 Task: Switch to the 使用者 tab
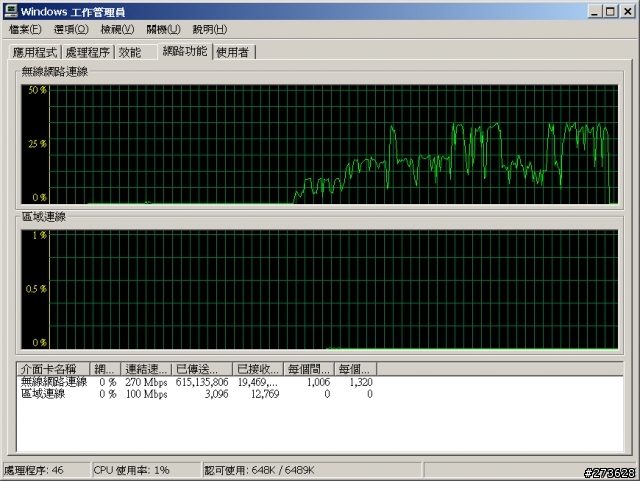coord(233,52)
